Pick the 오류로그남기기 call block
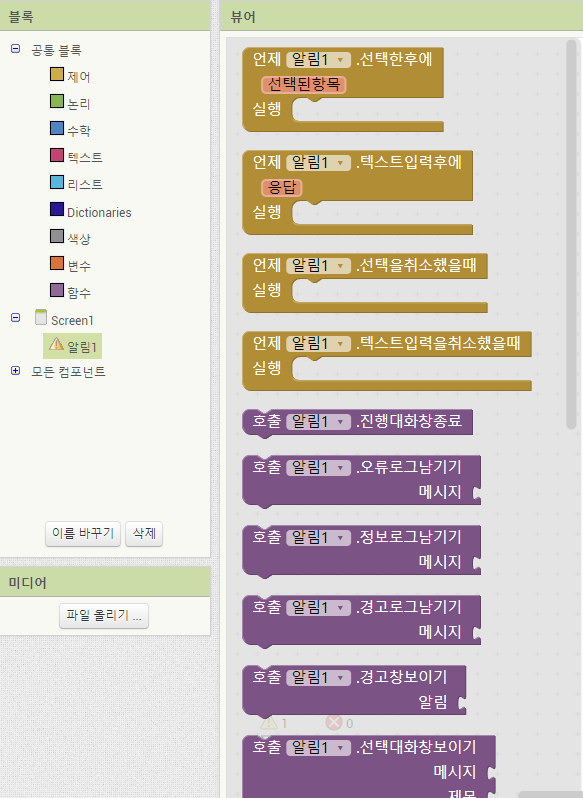 tap(362, 480)
